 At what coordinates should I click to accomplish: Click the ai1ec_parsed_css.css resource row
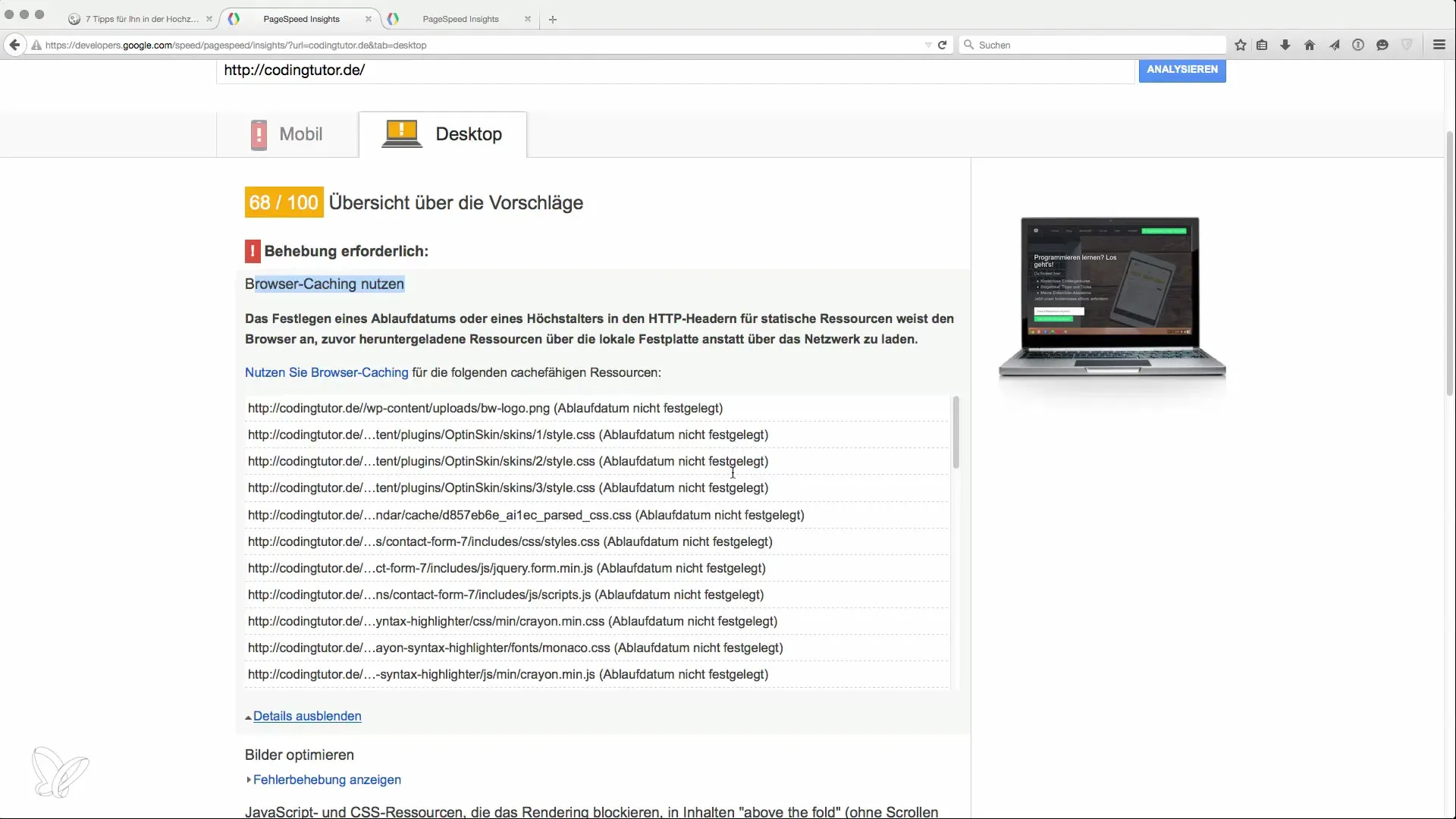(x=597, y=515)
